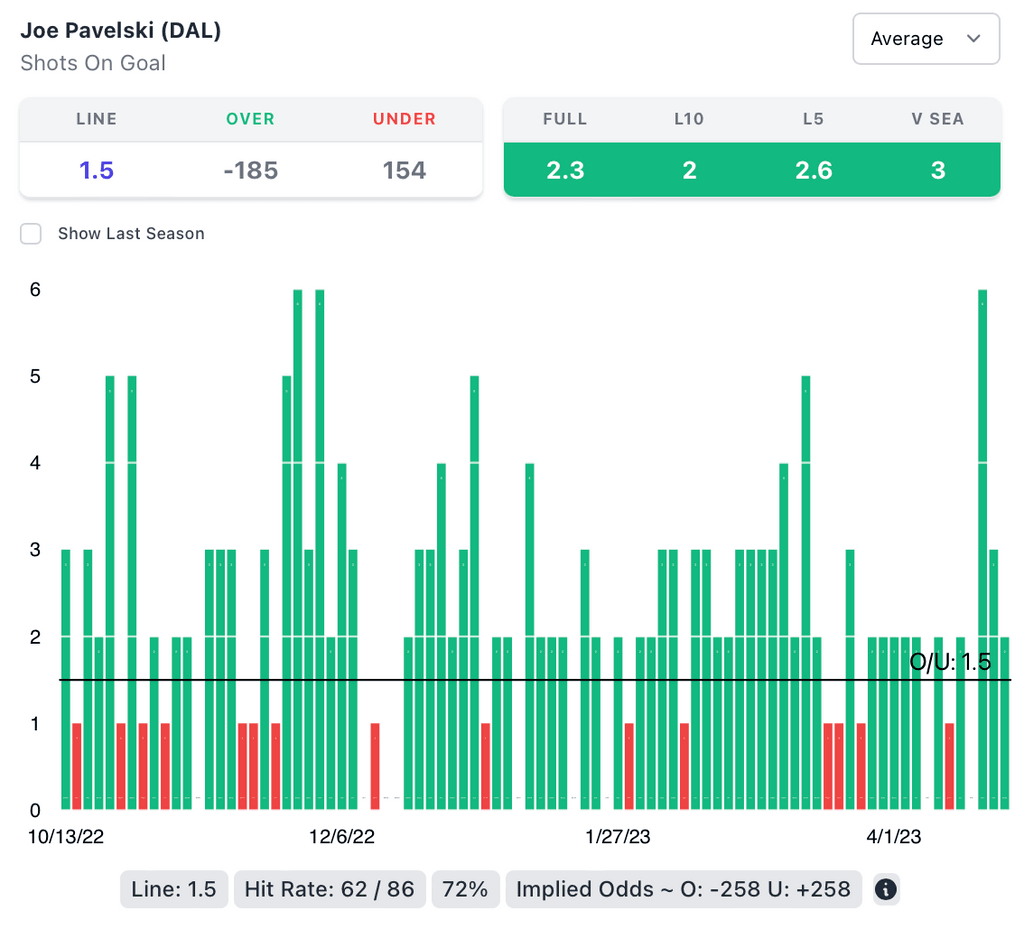The width and height of the screenshot is (1024, 928).
Task: Click the 72% hit rate badge
Action: [x=465, y=889]
